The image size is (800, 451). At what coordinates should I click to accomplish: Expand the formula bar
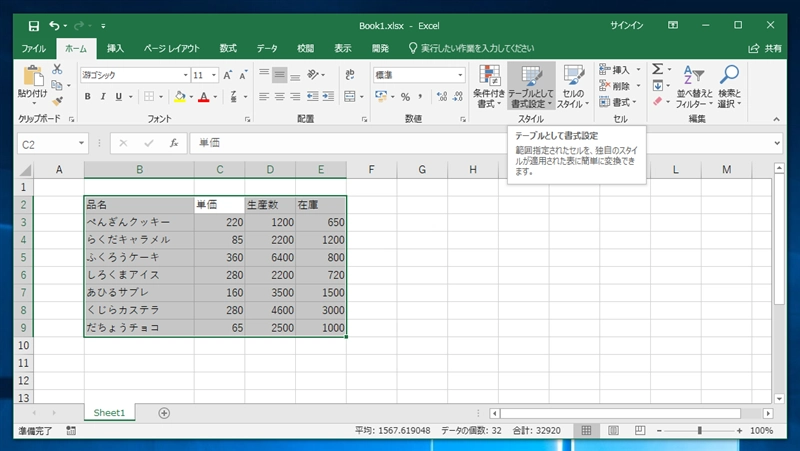click(777, 143)
